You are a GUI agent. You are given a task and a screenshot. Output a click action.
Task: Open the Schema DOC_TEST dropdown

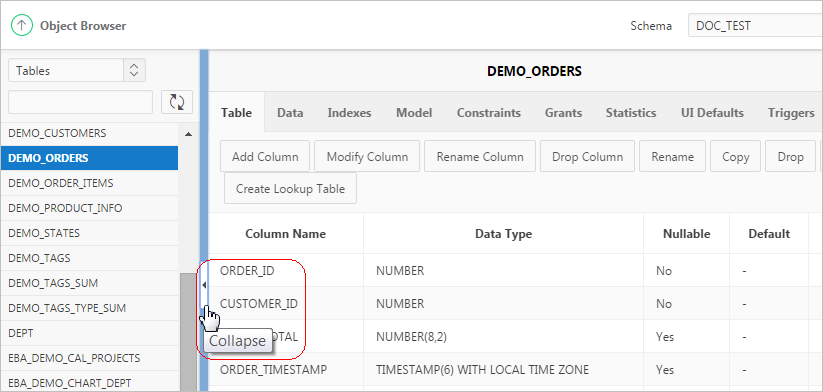point(755,26)
